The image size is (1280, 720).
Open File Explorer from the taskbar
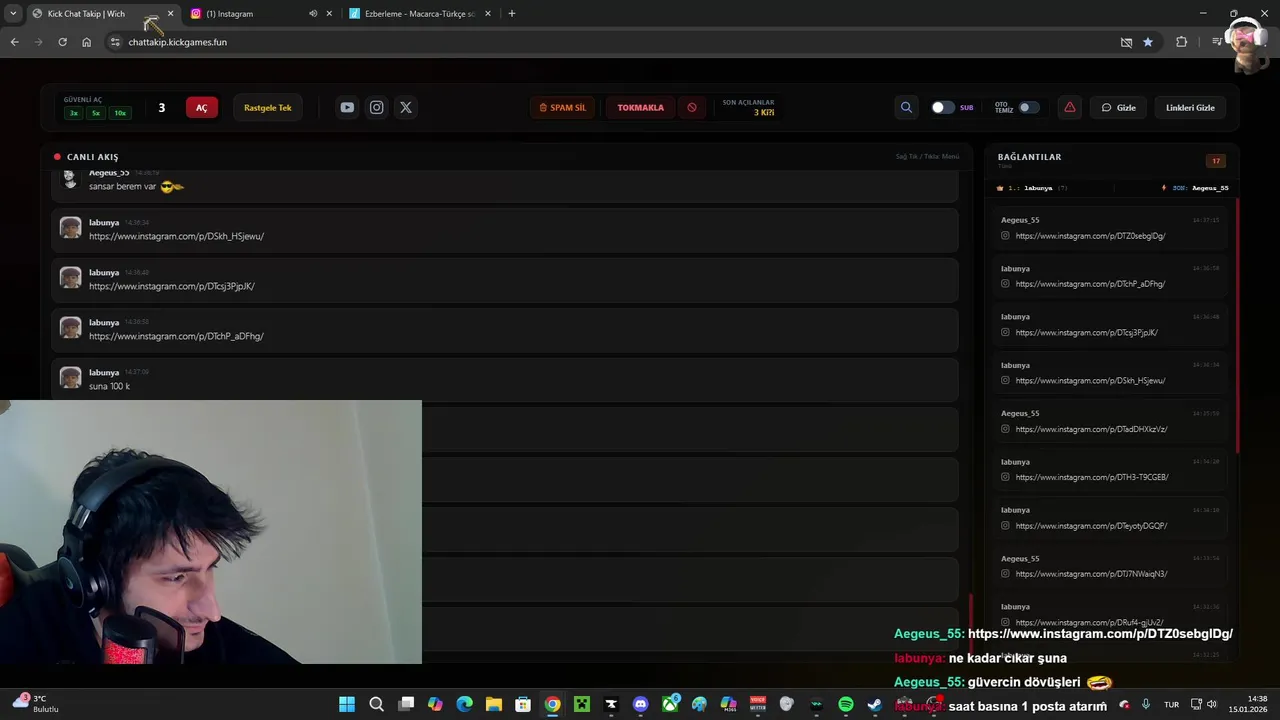coord(494,705)
